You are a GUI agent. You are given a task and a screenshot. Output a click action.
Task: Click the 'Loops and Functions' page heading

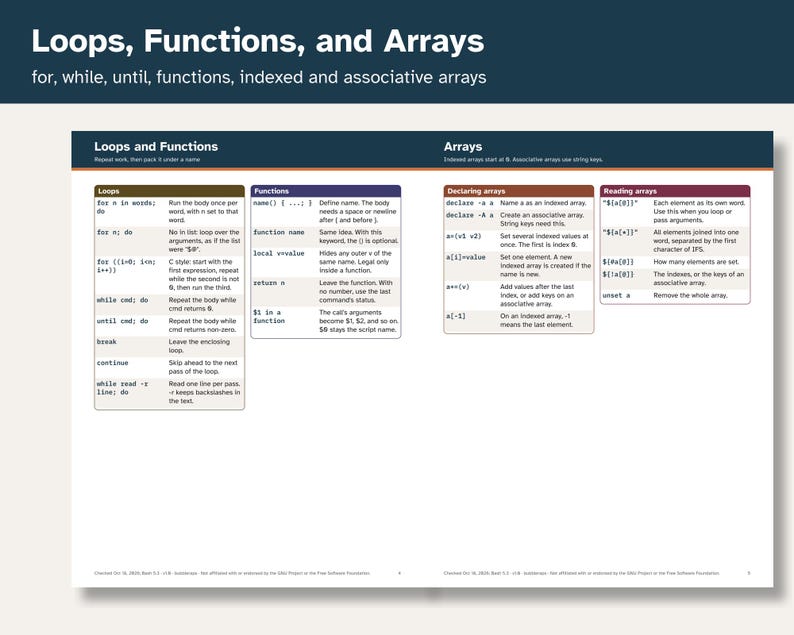pyautogui.click(x=156, y=146)
